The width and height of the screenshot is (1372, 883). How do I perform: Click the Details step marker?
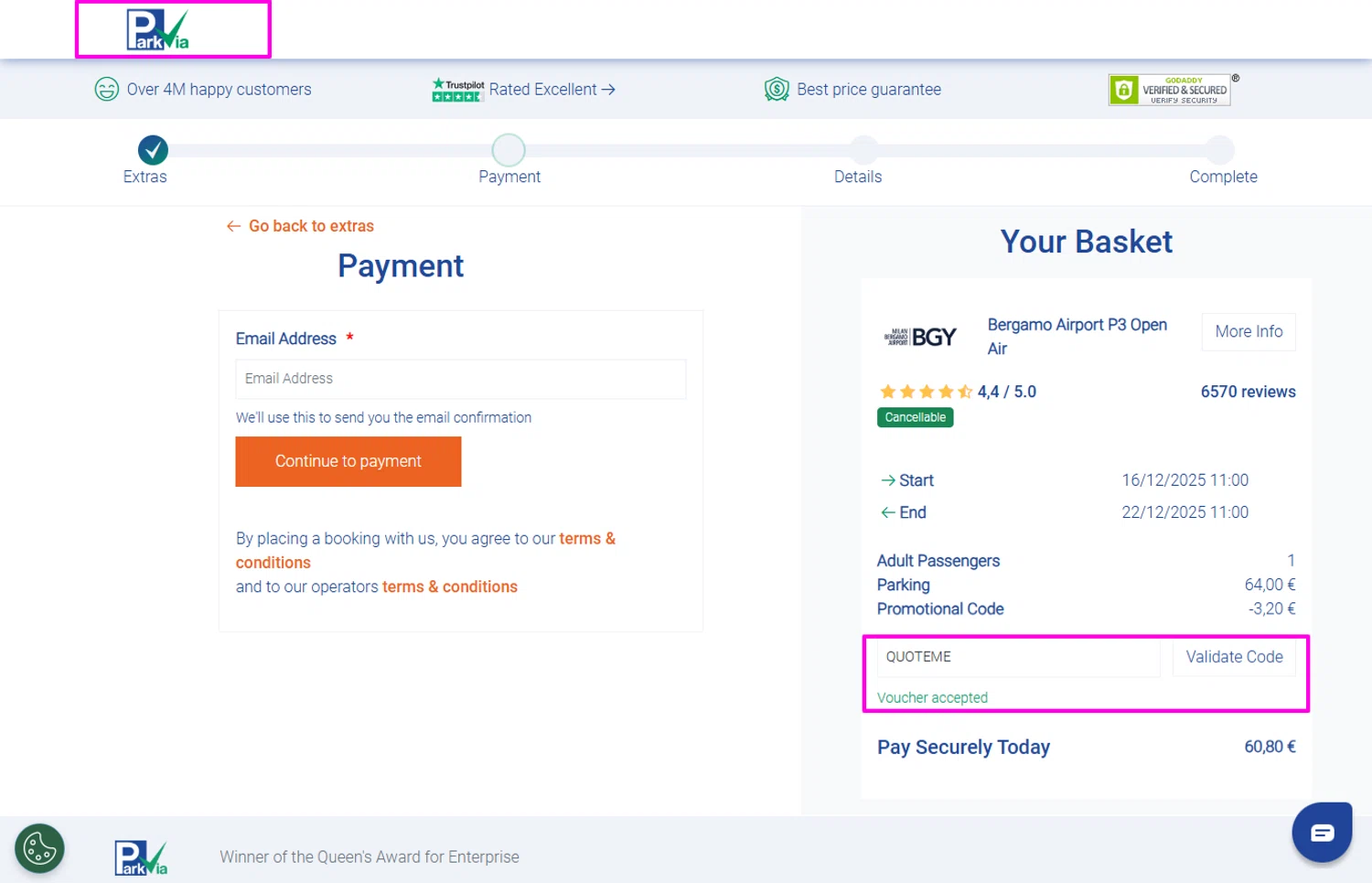(863, 149)
